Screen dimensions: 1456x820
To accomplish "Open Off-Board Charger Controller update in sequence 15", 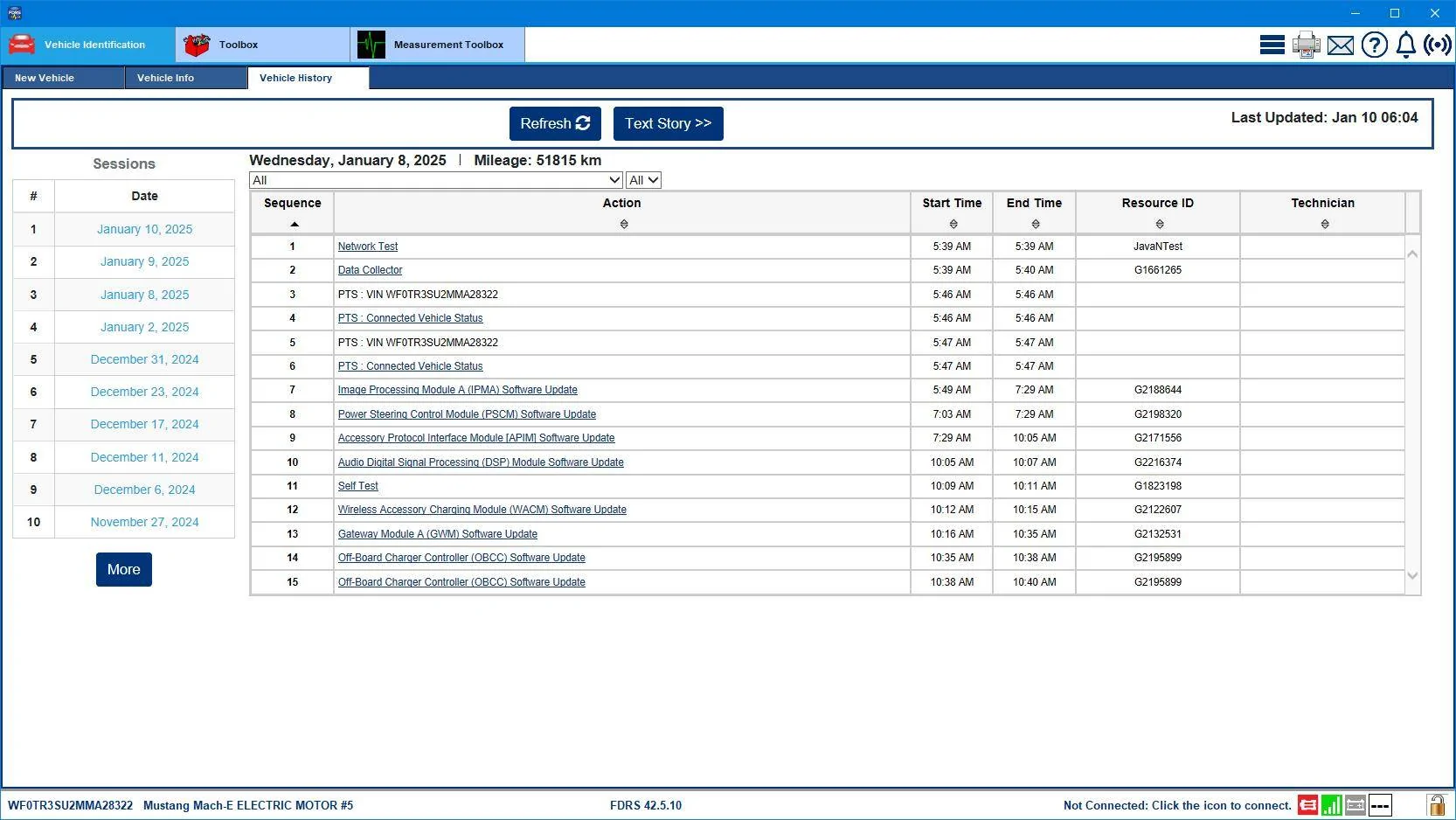I will pos(462,582).
